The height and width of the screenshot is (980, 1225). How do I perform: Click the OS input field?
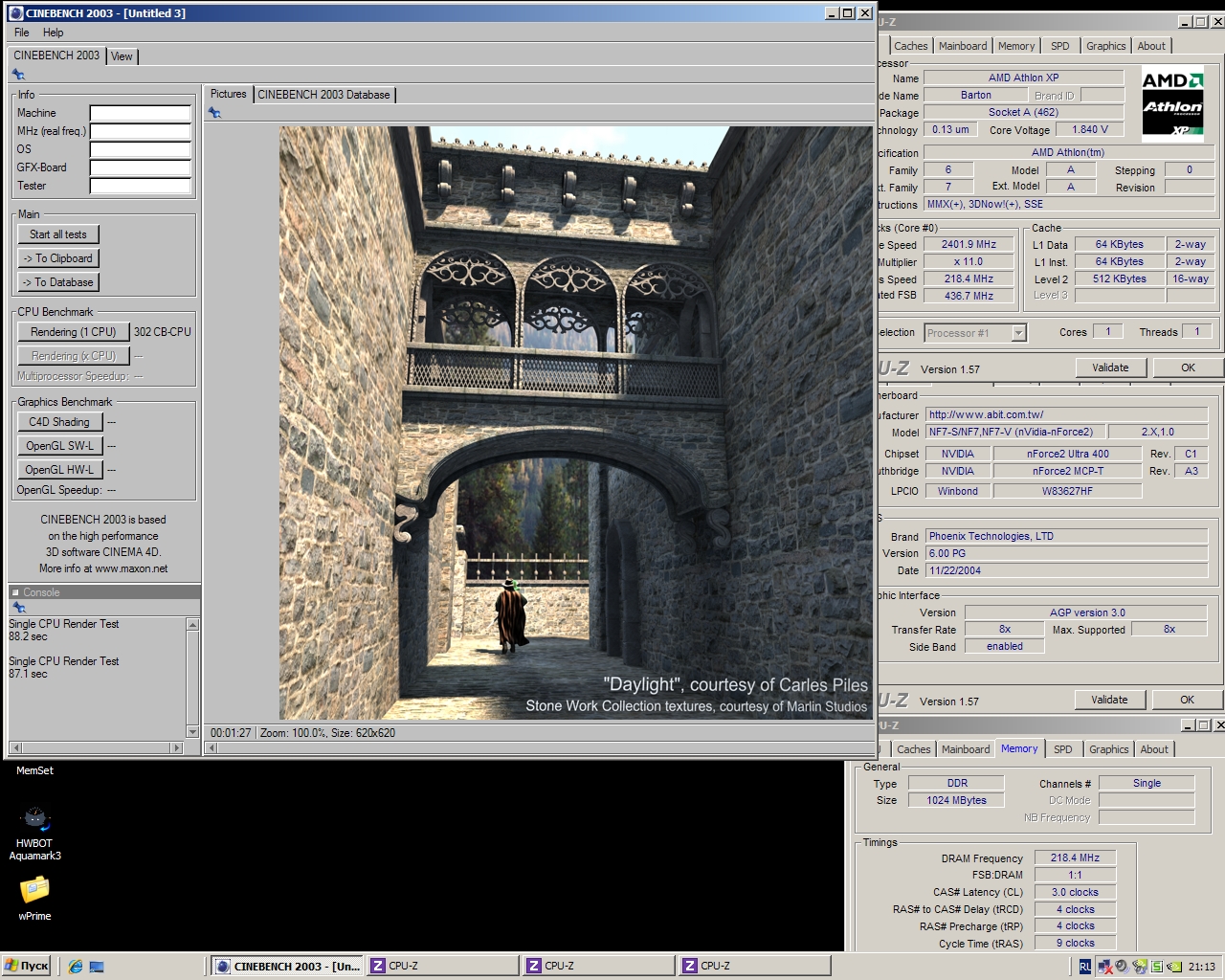[x=140, y=149]
